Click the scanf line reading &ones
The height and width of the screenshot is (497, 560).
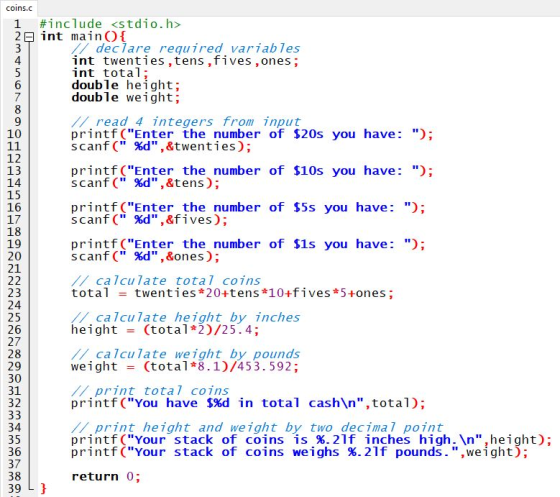pyautogui.click(x=145, y=256)
